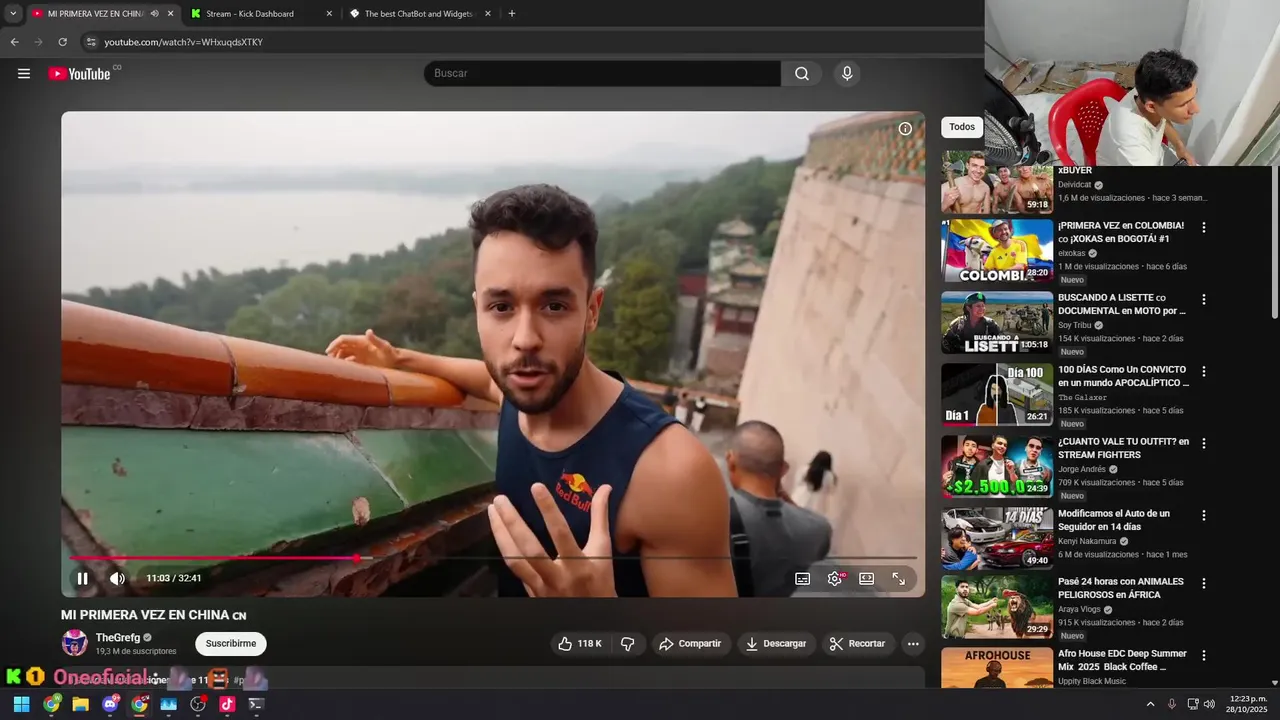Seek on the red video progress bar

pos(493,558)
